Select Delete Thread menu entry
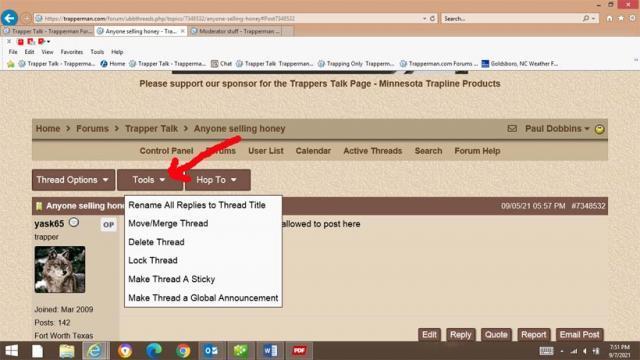Viewport: 640px width, 360px height. pos(156,242)
